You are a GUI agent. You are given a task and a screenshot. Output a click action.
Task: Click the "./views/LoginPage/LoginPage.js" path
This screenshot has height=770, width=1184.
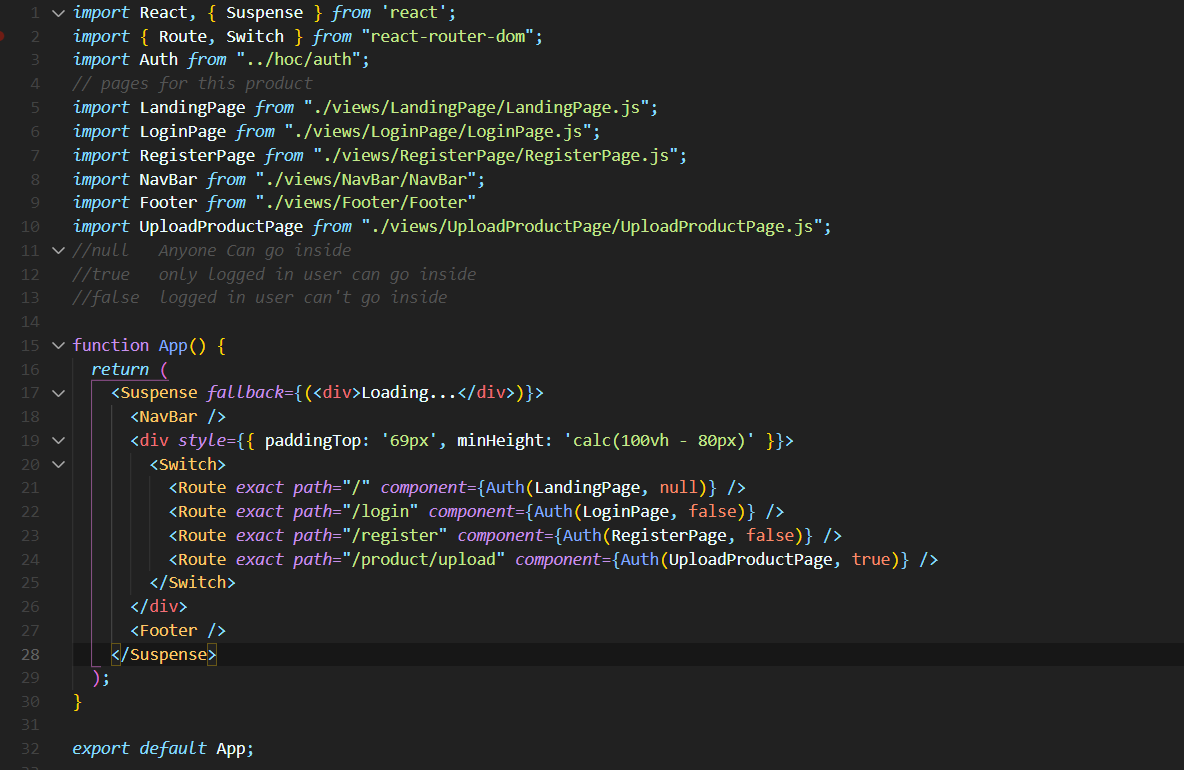(x=438, y=132)
